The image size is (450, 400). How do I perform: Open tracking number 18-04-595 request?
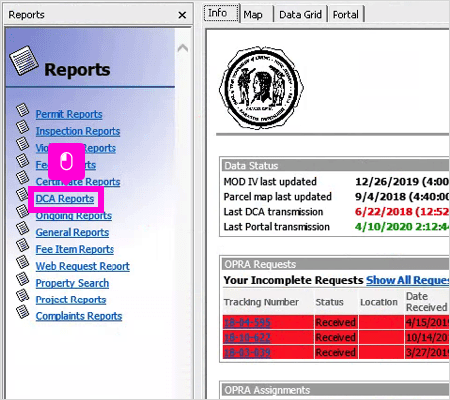247,322
